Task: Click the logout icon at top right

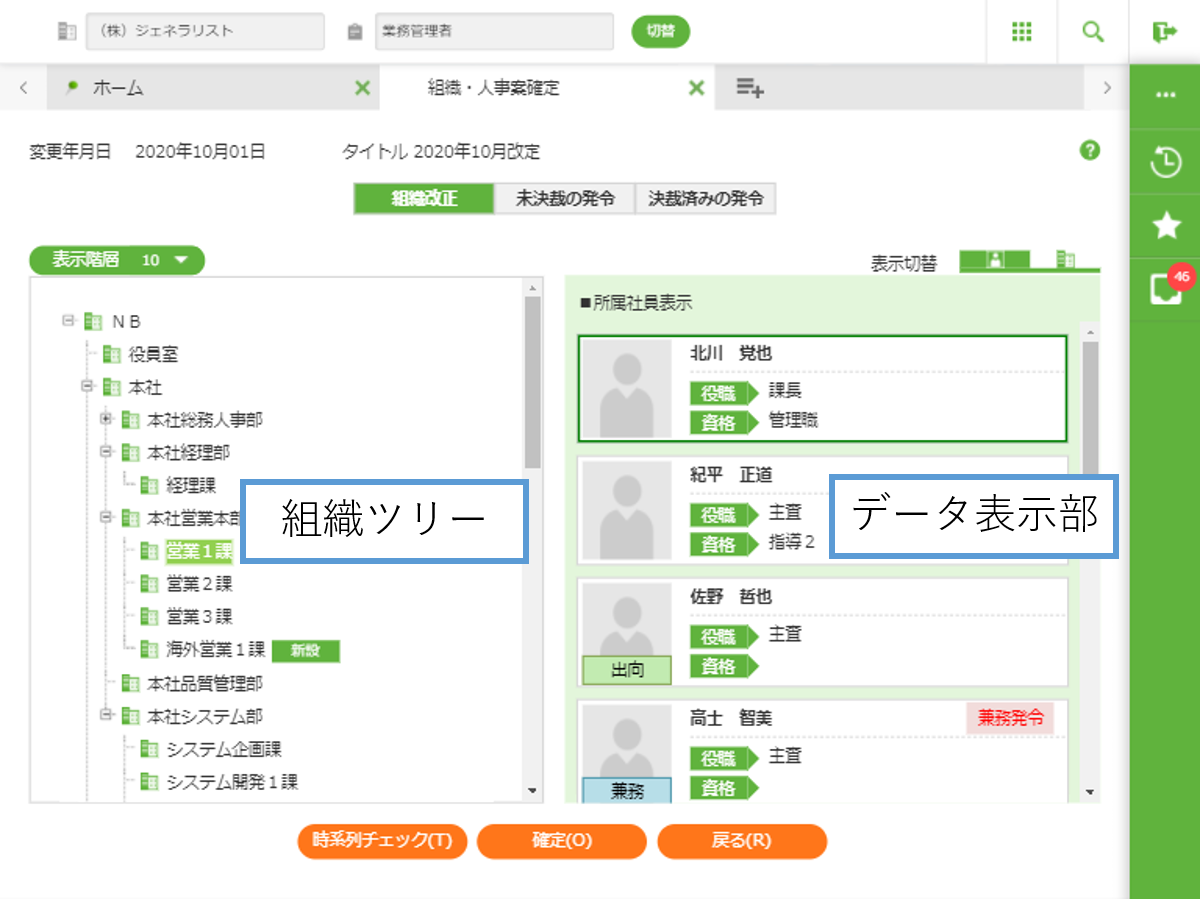Action: coord(1165,32)
